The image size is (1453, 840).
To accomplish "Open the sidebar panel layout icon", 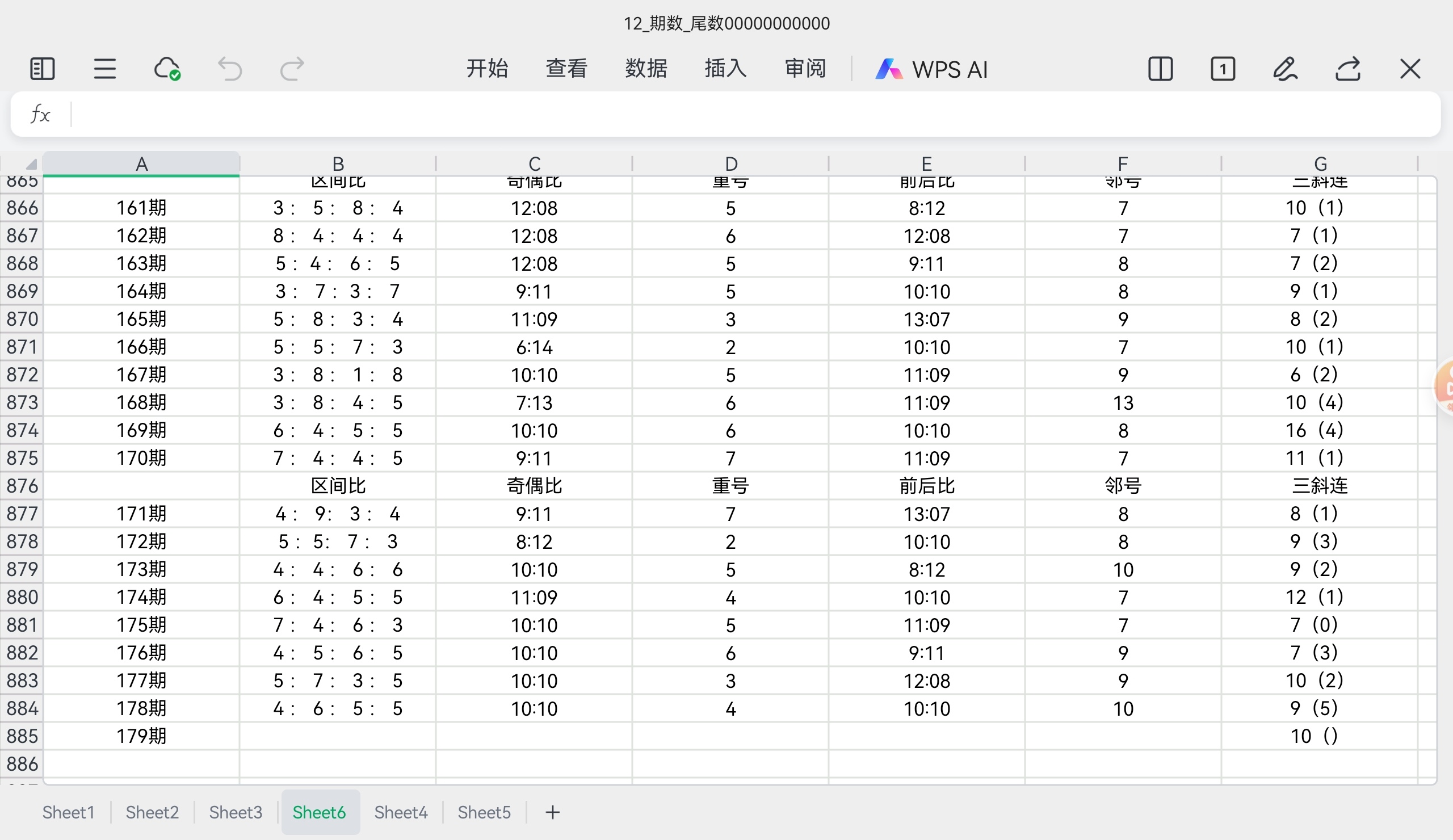I will pyautogui.click(x=42, y=69).
